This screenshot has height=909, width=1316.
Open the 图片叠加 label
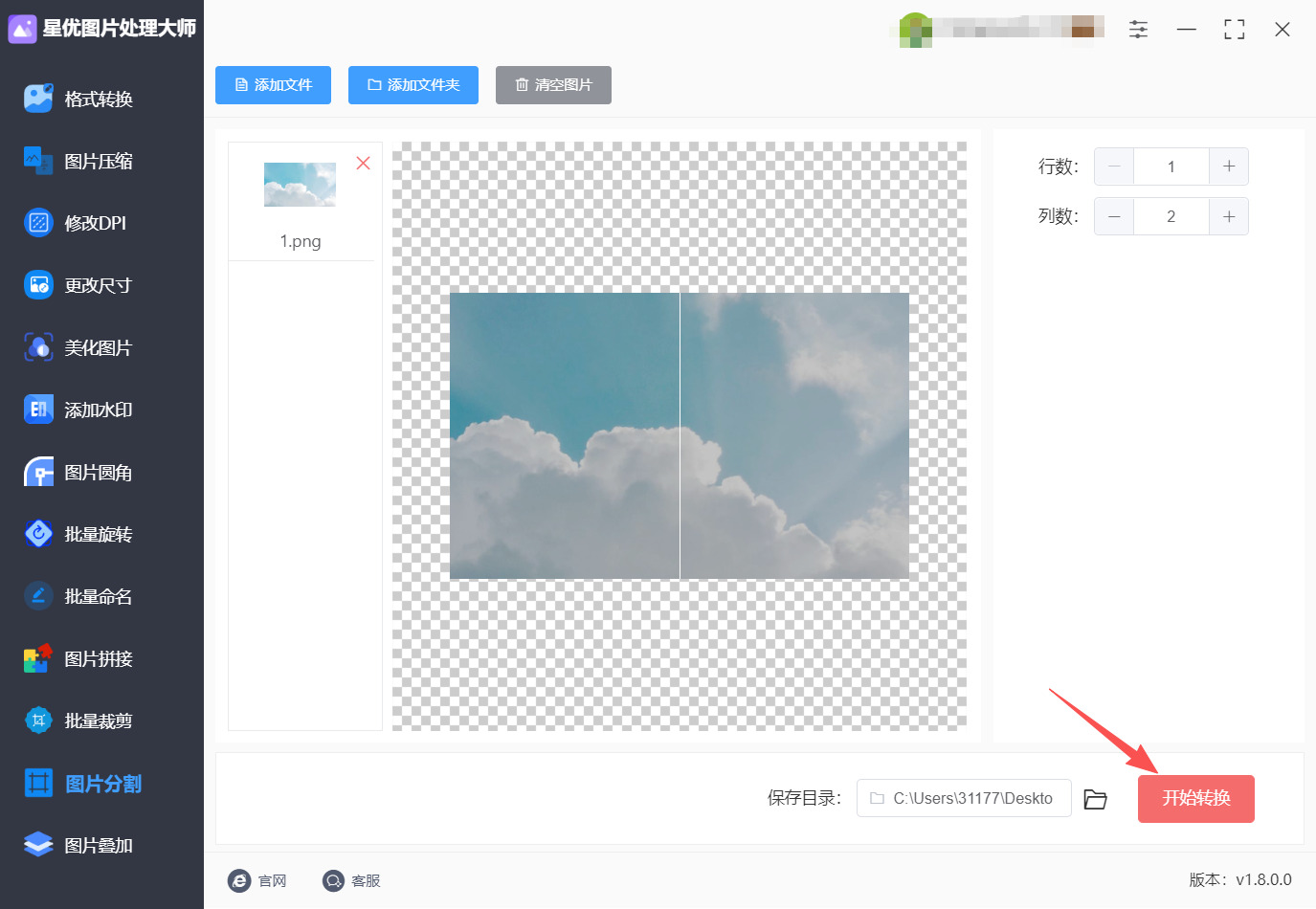tap(99, 846)
